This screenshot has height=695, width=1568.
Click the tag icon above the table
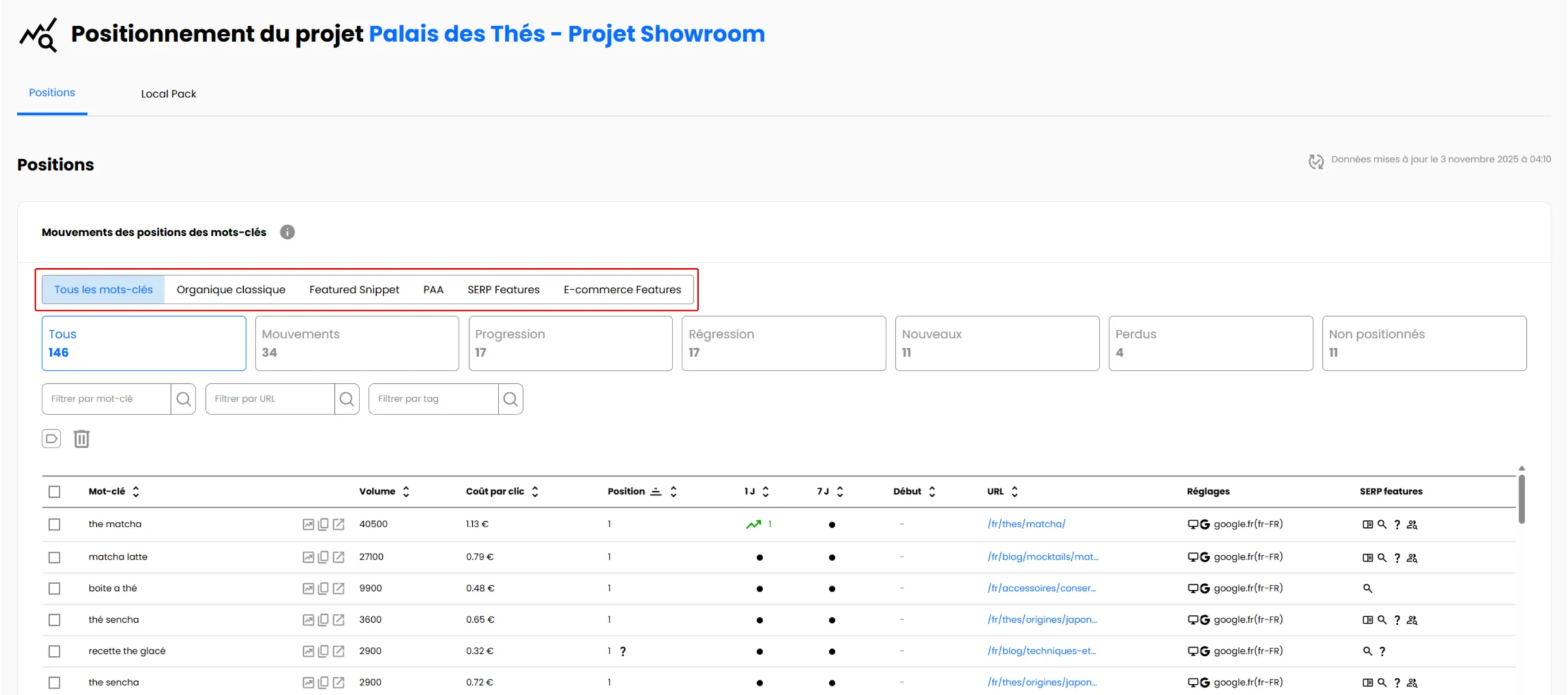51,438
